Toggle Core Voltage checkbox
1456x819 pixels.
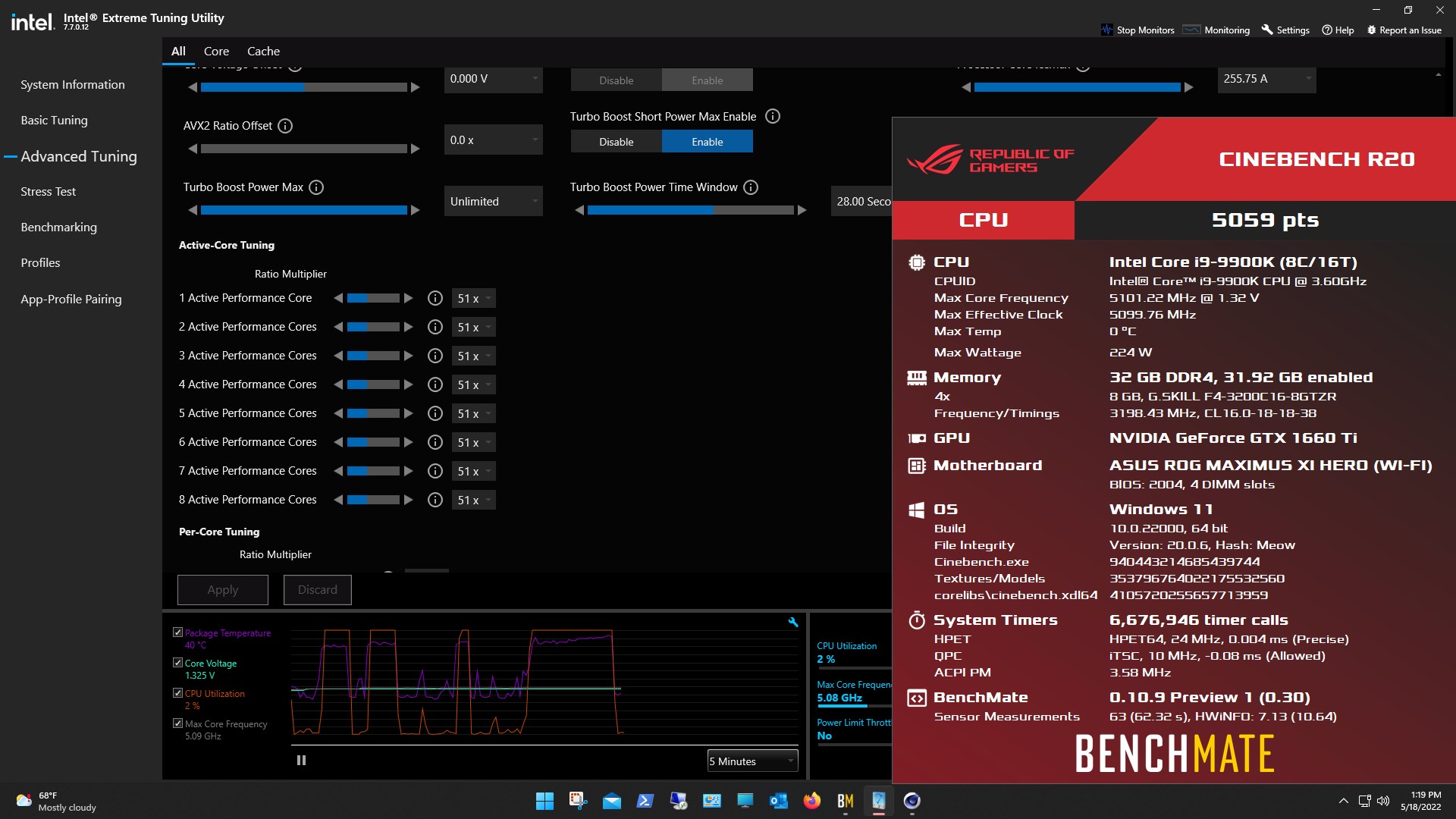coord(177,663)
